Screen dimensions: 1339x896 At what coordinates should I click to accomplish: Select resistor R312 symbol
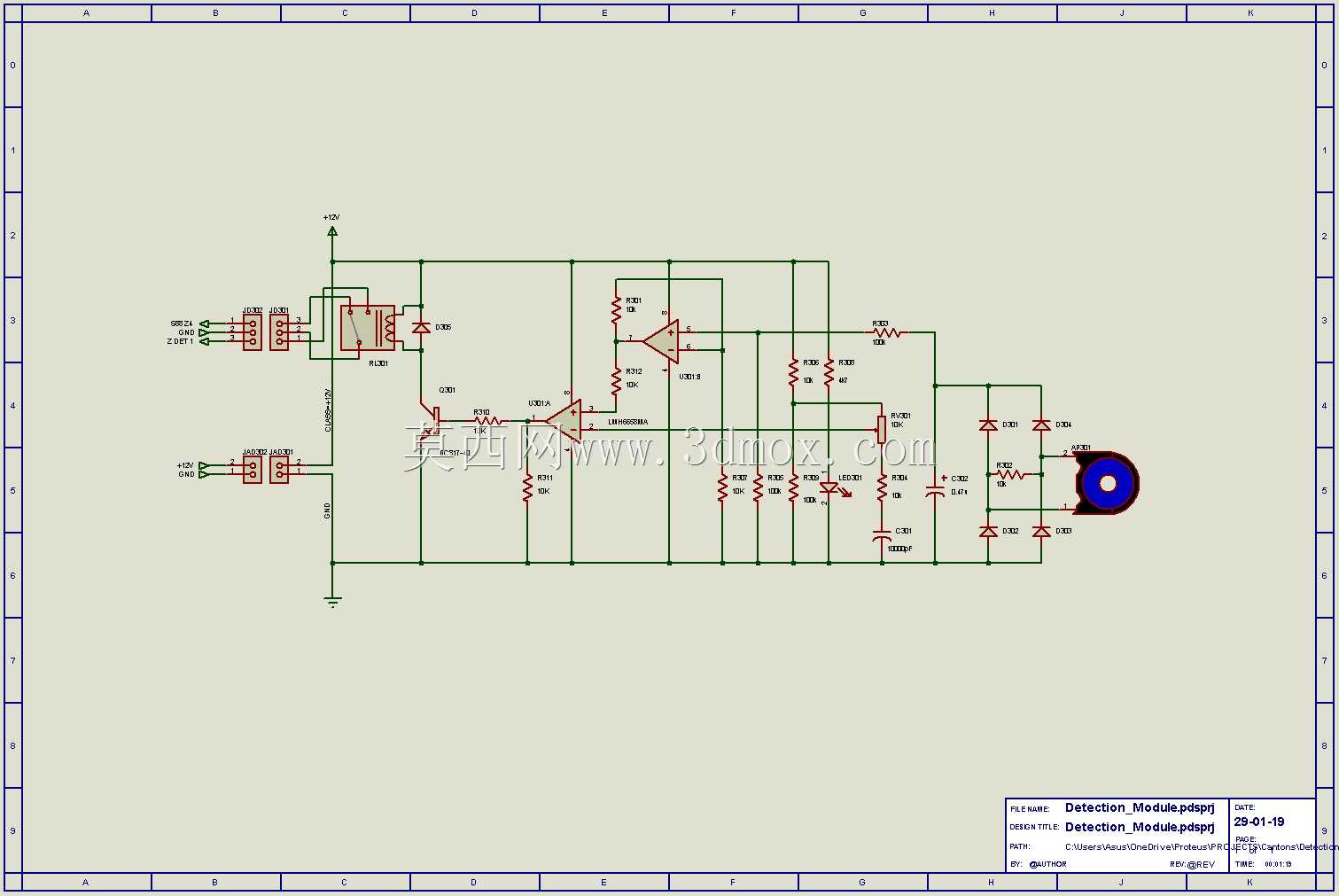pos(616,380)
